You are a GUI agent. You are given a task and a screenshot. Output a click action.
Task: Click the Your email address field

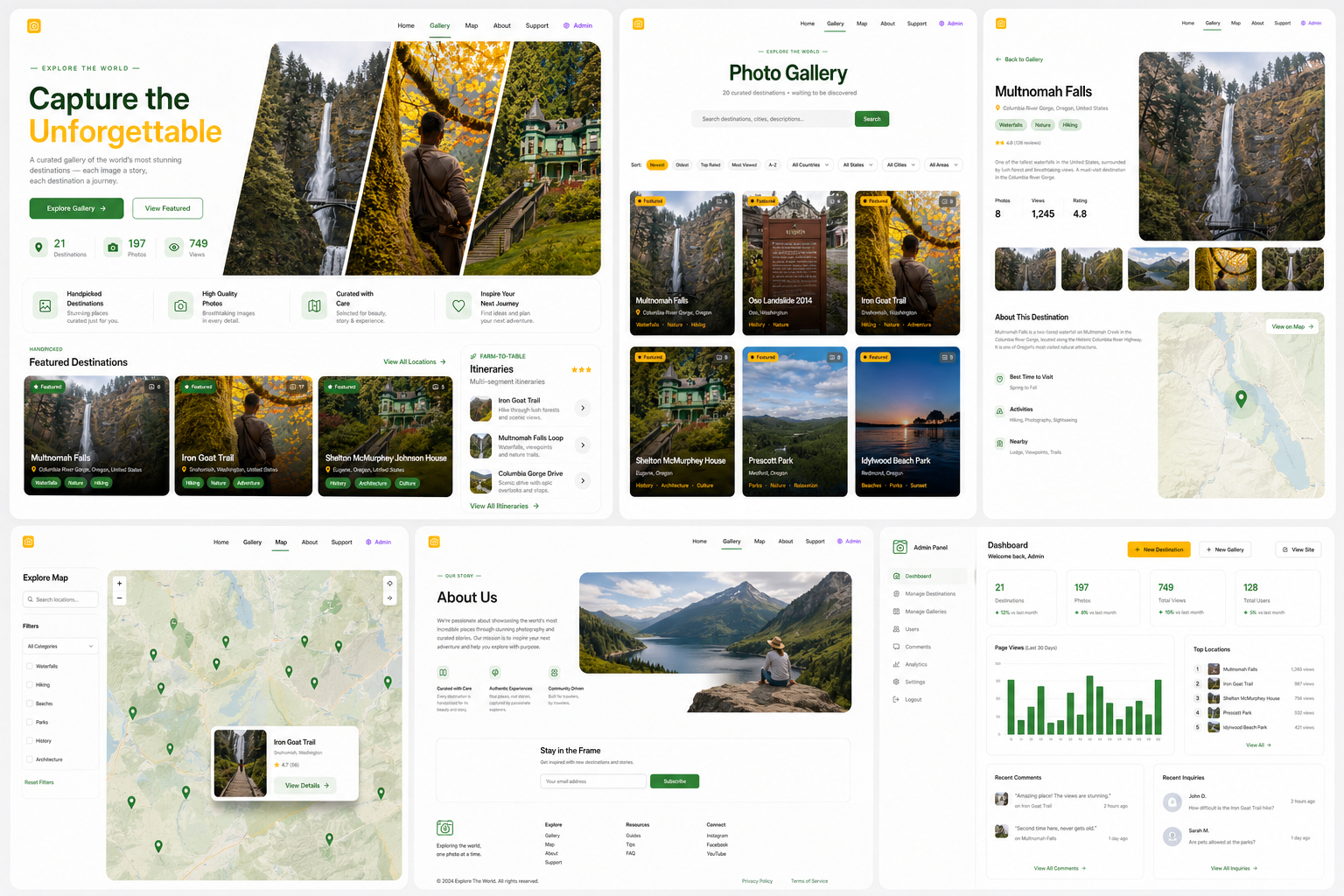click(593, 781)
